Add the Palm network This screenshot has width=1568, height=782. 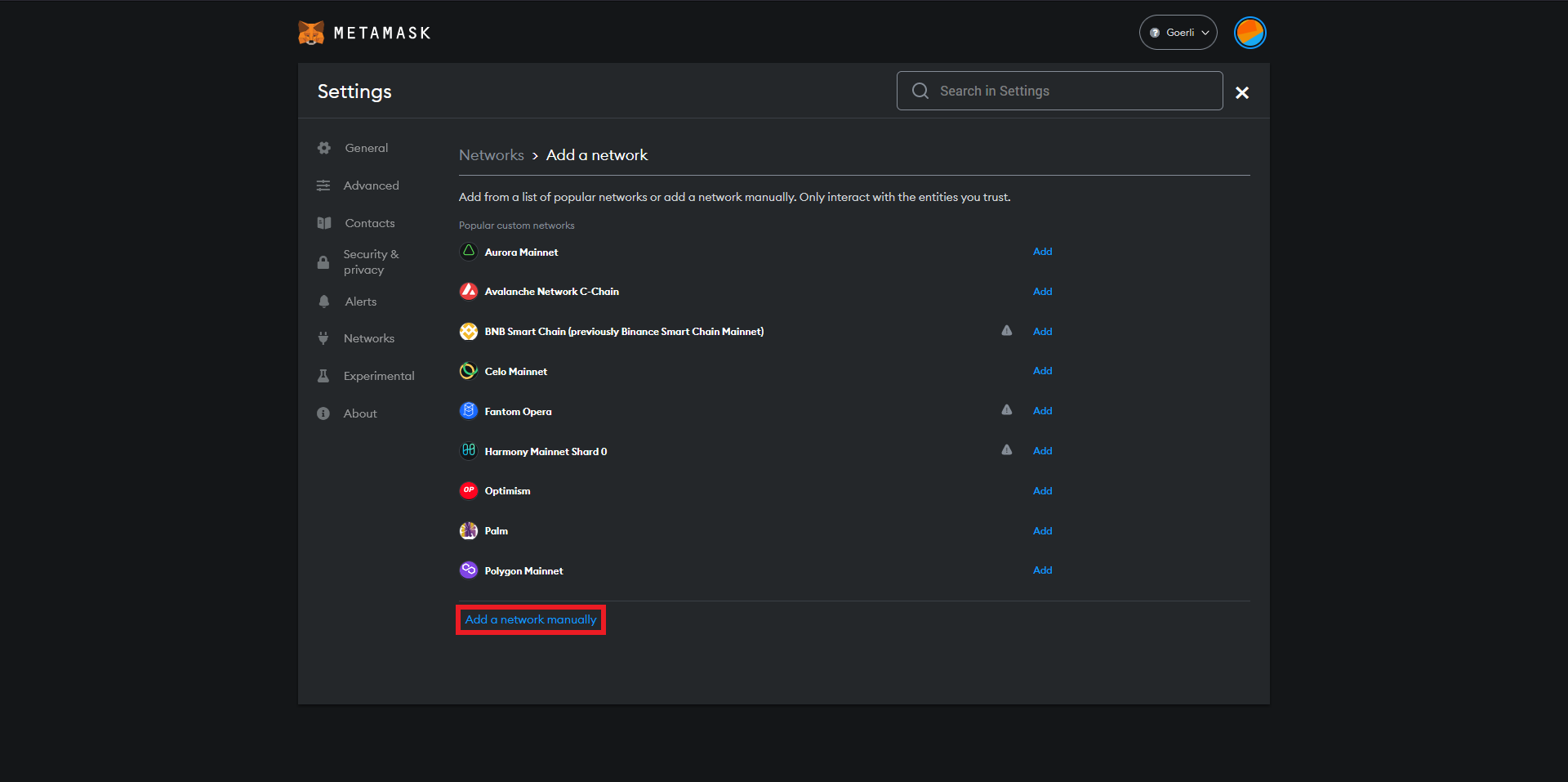coord(1042,531)
